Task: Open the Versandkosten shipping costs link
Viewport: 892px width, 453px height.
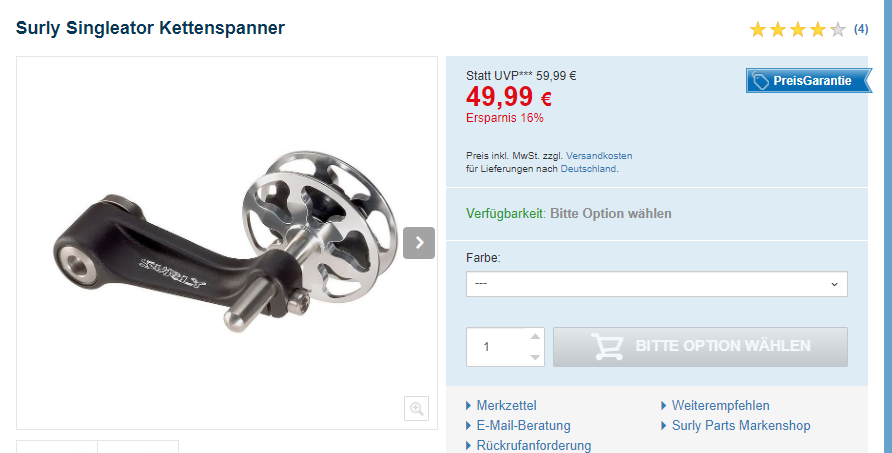Action: [x=599, y=156]
